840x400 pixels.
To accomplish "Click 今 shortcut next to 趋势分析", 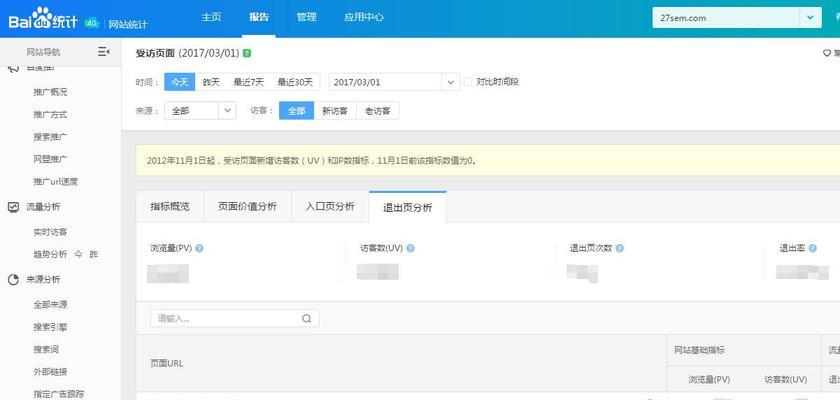I will (x=78, y=254).
